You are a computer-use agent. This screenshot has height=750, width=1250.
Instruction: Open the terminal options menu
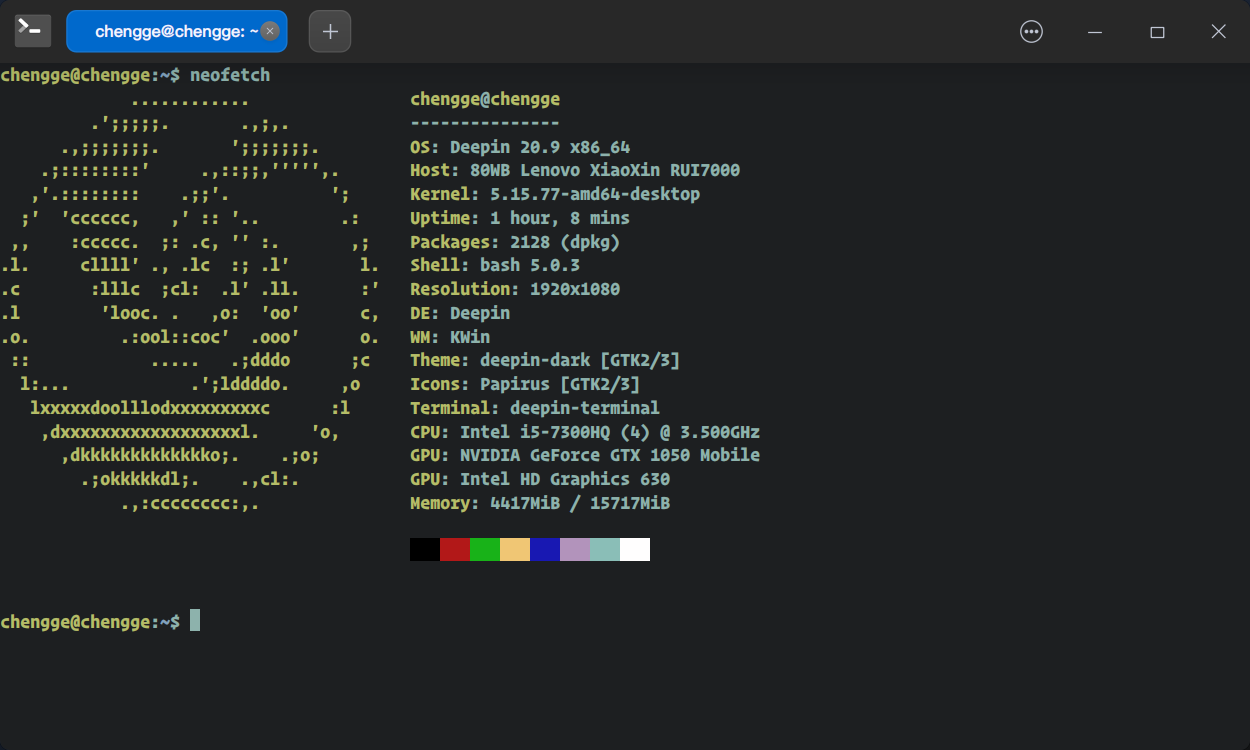click(x=1031, y=31)
